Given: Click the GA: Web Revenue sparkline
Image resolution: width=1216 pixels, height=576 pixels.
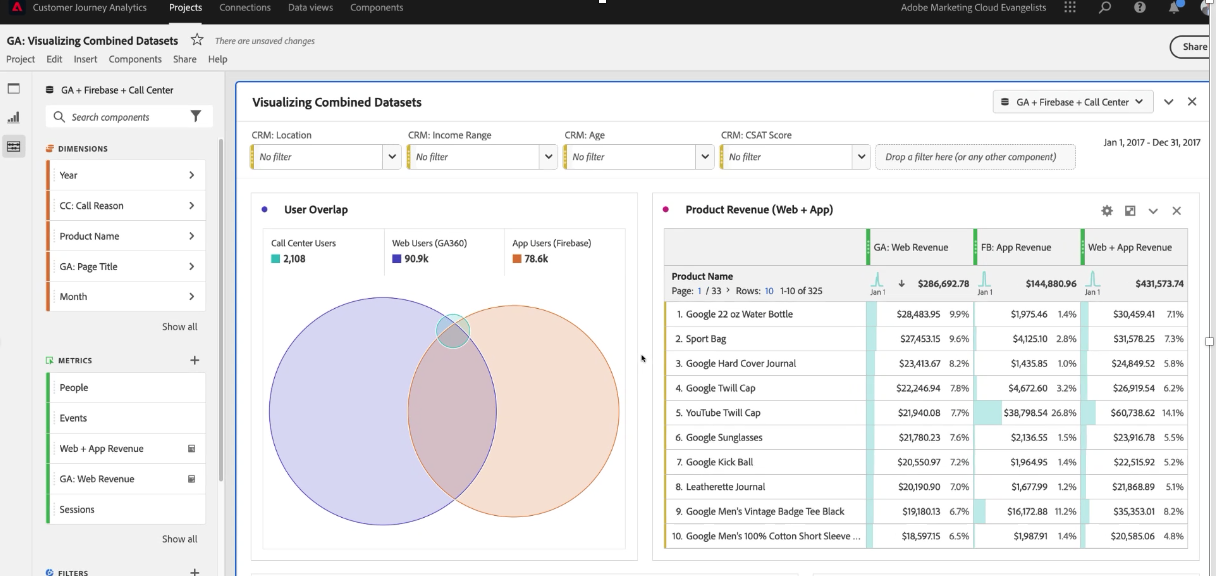Looking at the screenshot, I should click(877, 281).
